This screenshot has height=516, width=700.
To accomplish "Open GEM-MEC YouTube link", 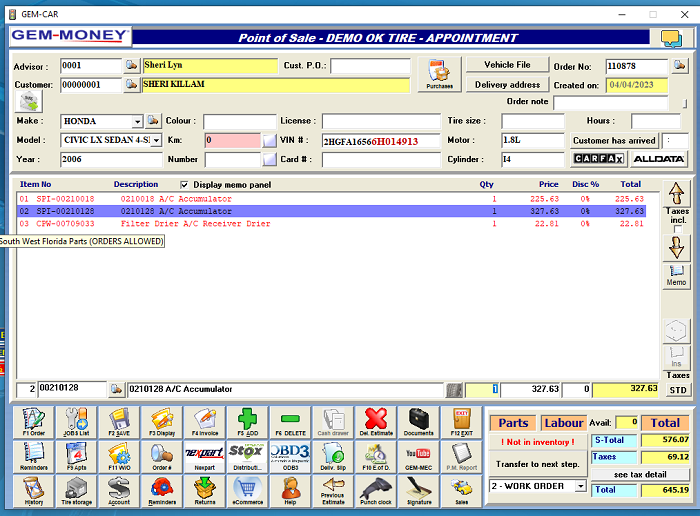I will (418, 456).
